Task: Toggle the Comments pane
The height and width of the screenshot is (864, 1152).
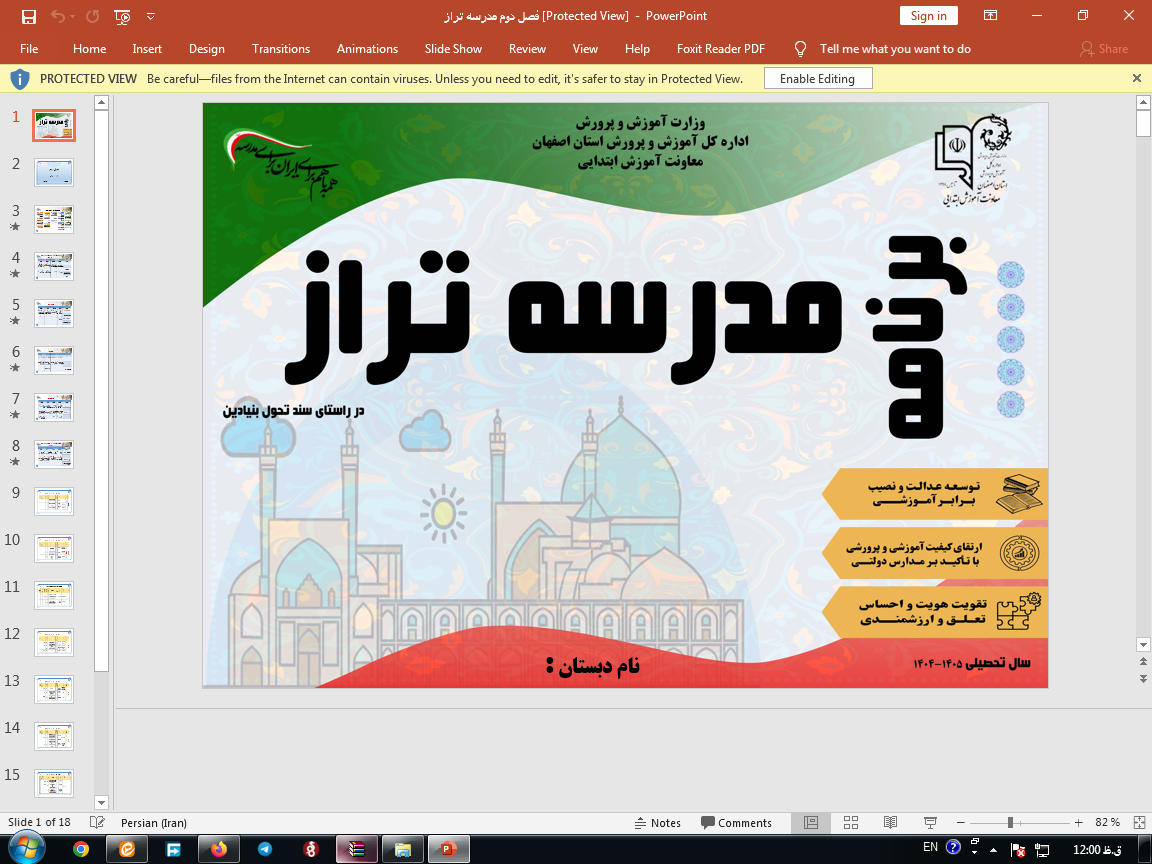Action: tap(736, 823)
